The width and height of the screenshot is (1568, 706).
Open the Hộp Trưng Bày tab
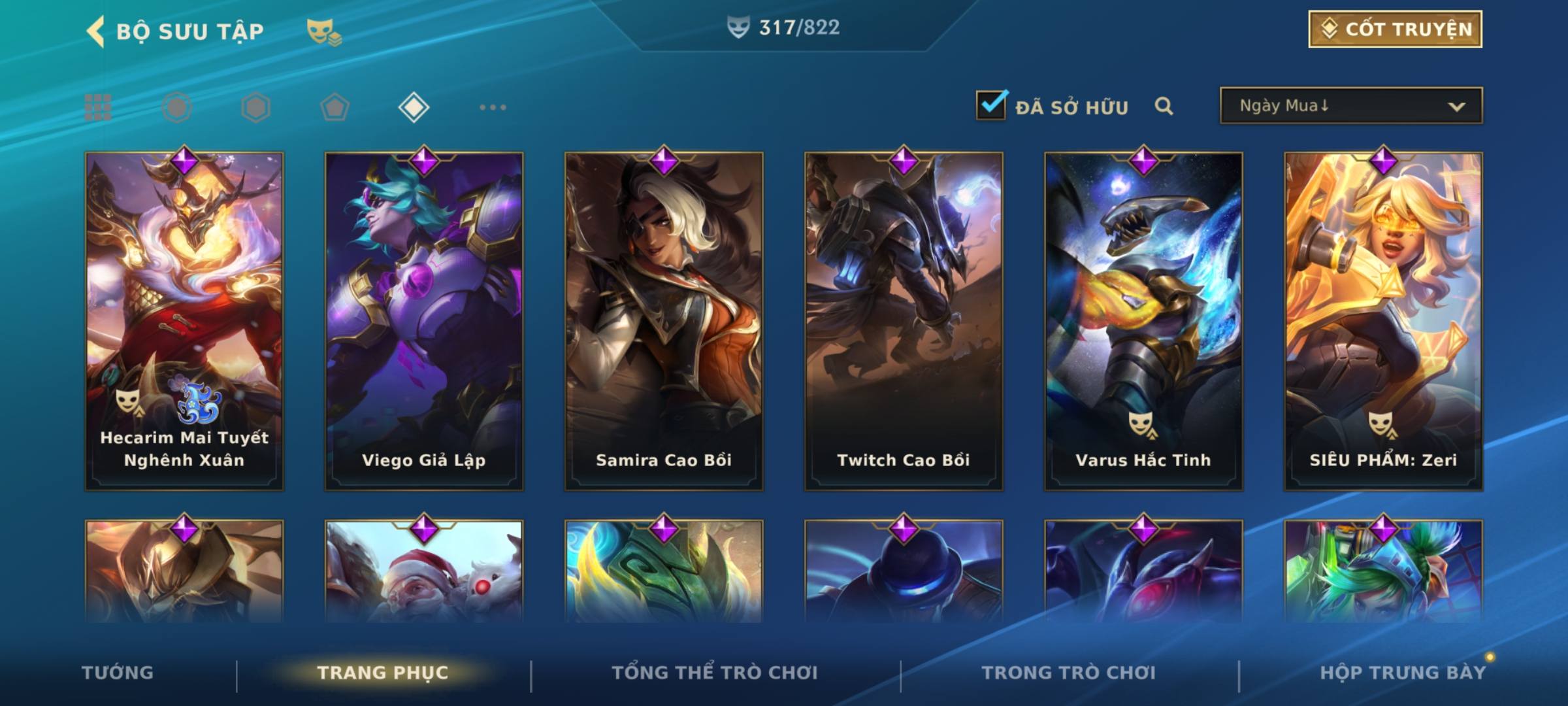(1403, 673)
